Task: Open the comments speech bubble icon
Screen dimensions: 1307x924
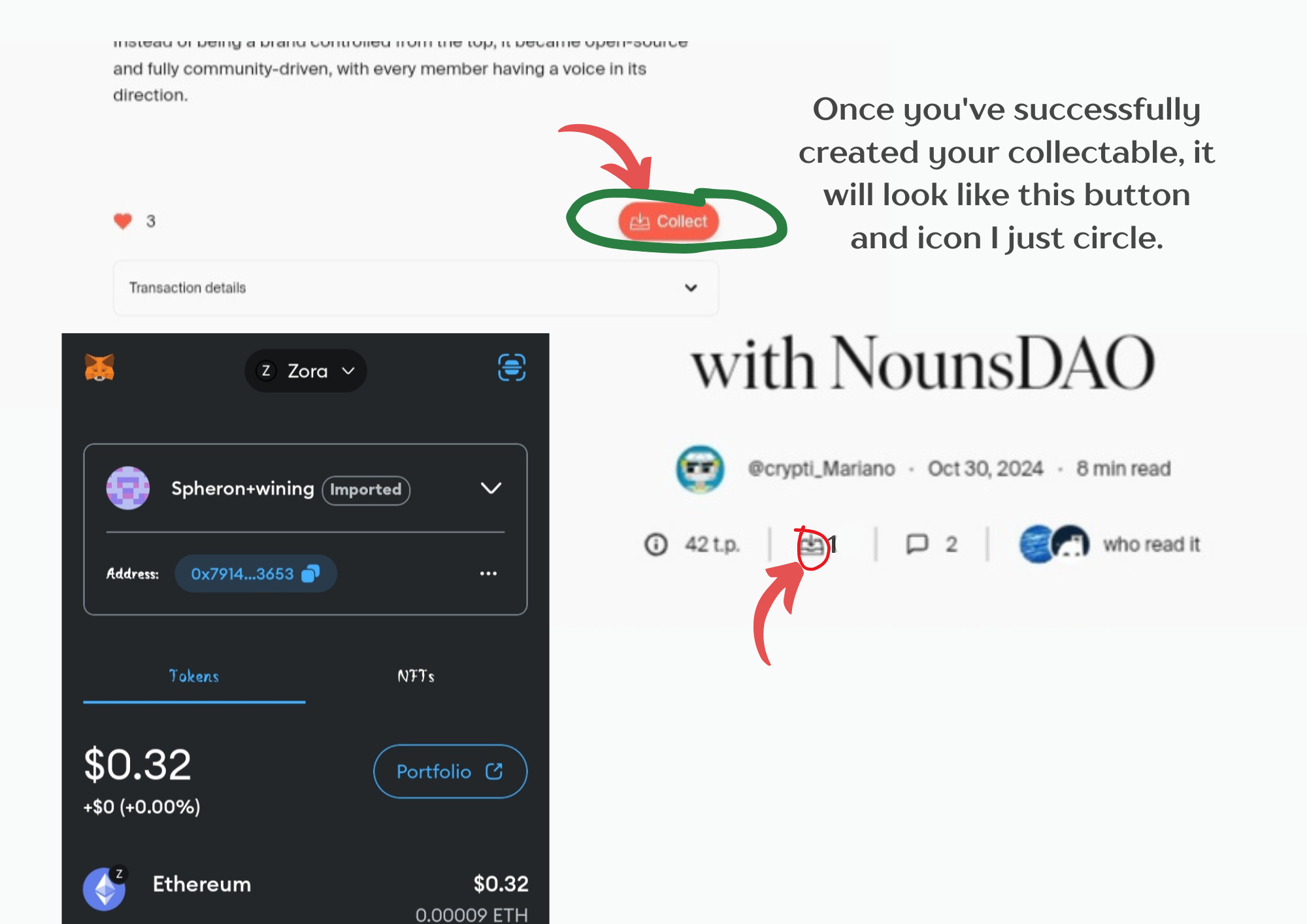Action: coord(917,544)
